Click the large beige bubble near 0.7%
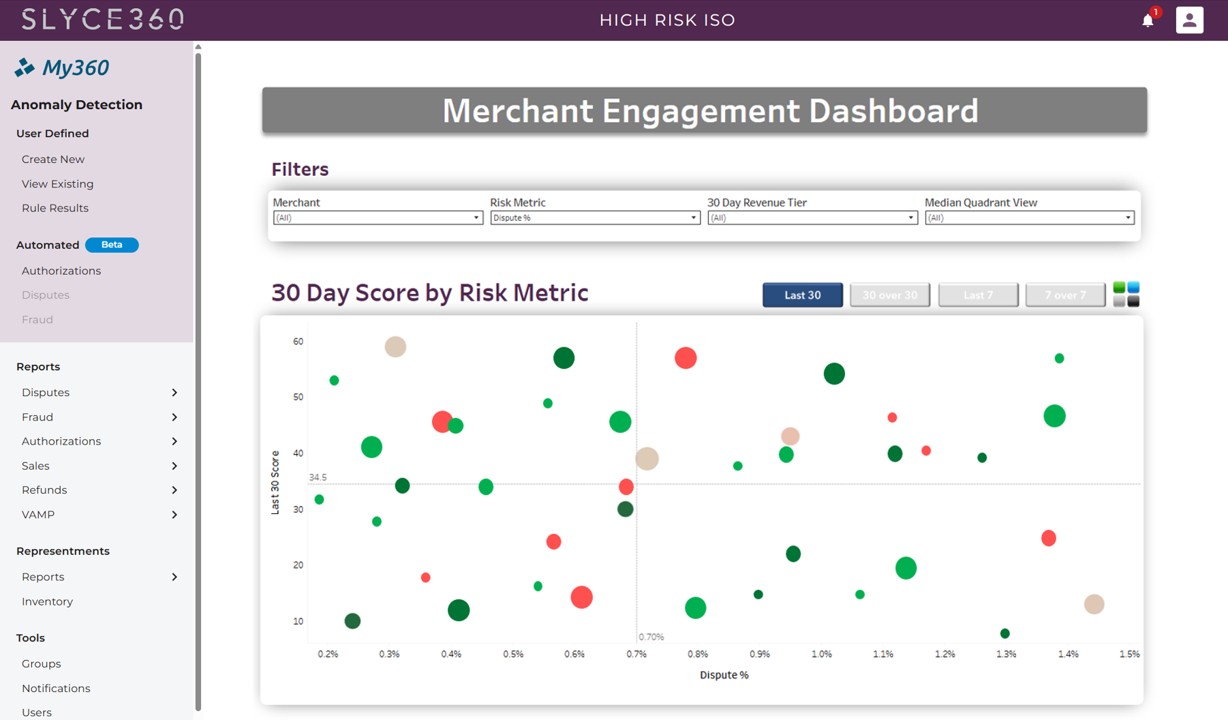This screenshot has width=1228, height=720. [647, 458]
